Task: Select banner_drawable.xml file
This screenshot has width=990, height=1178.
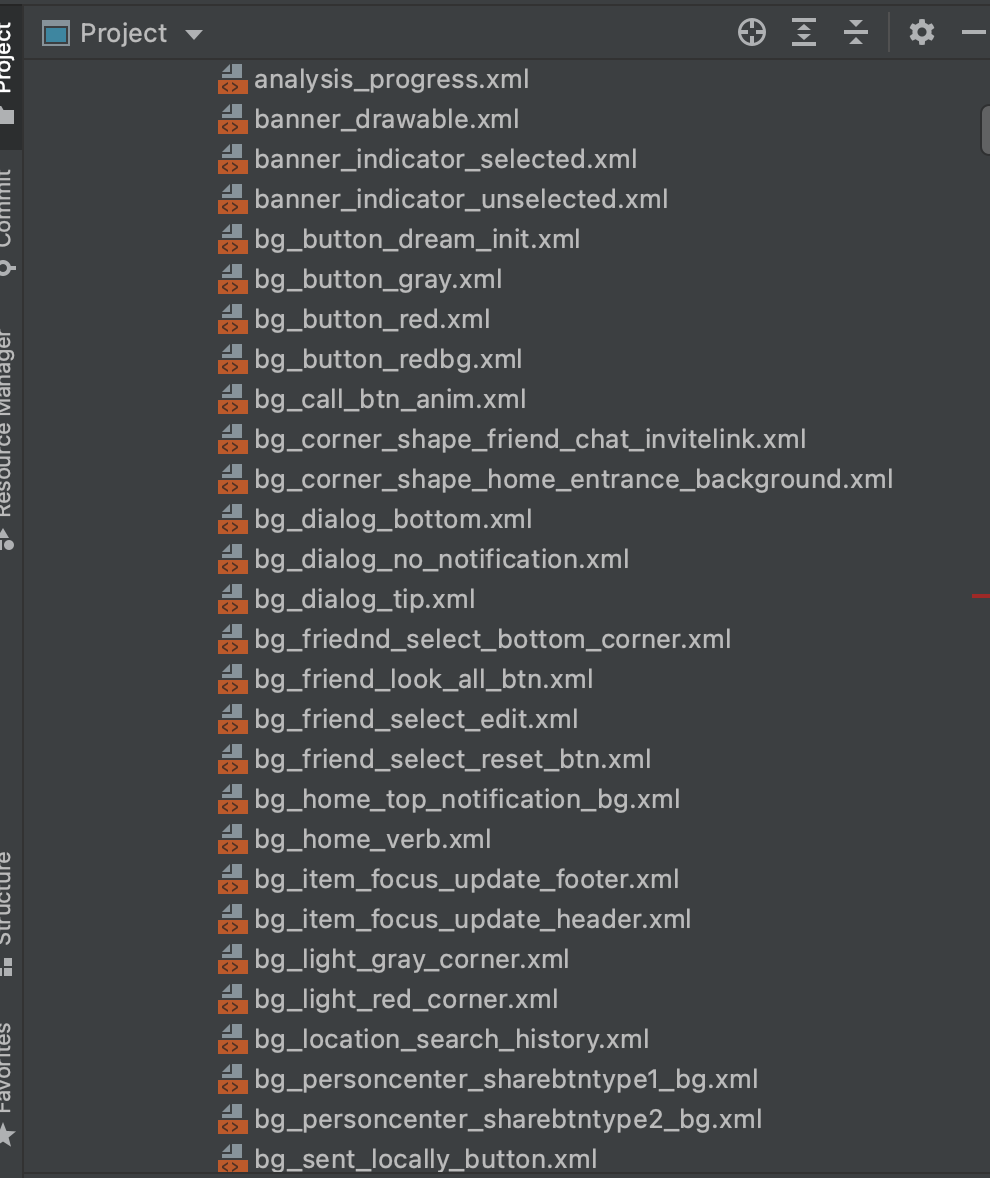Action: pos(386,119)
